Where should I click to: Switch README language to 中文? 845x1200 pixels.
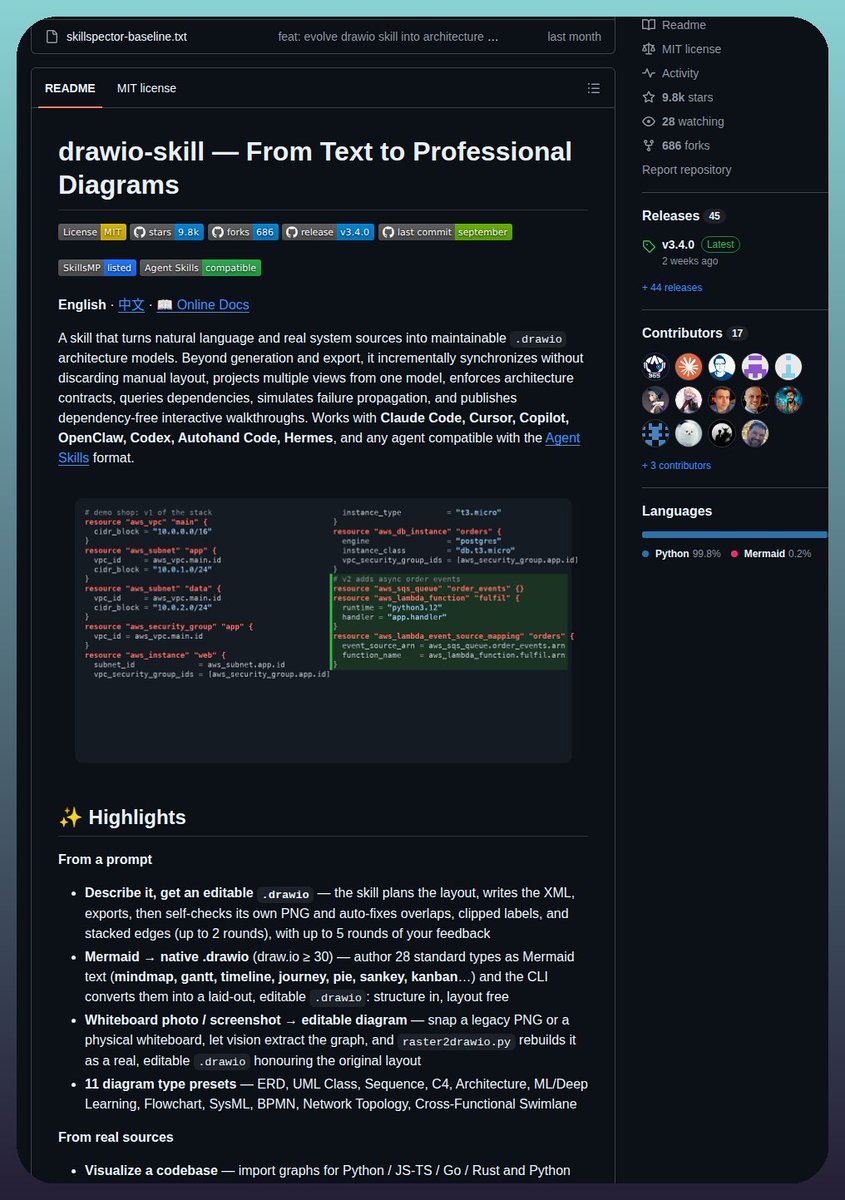[x=131, y=305]
